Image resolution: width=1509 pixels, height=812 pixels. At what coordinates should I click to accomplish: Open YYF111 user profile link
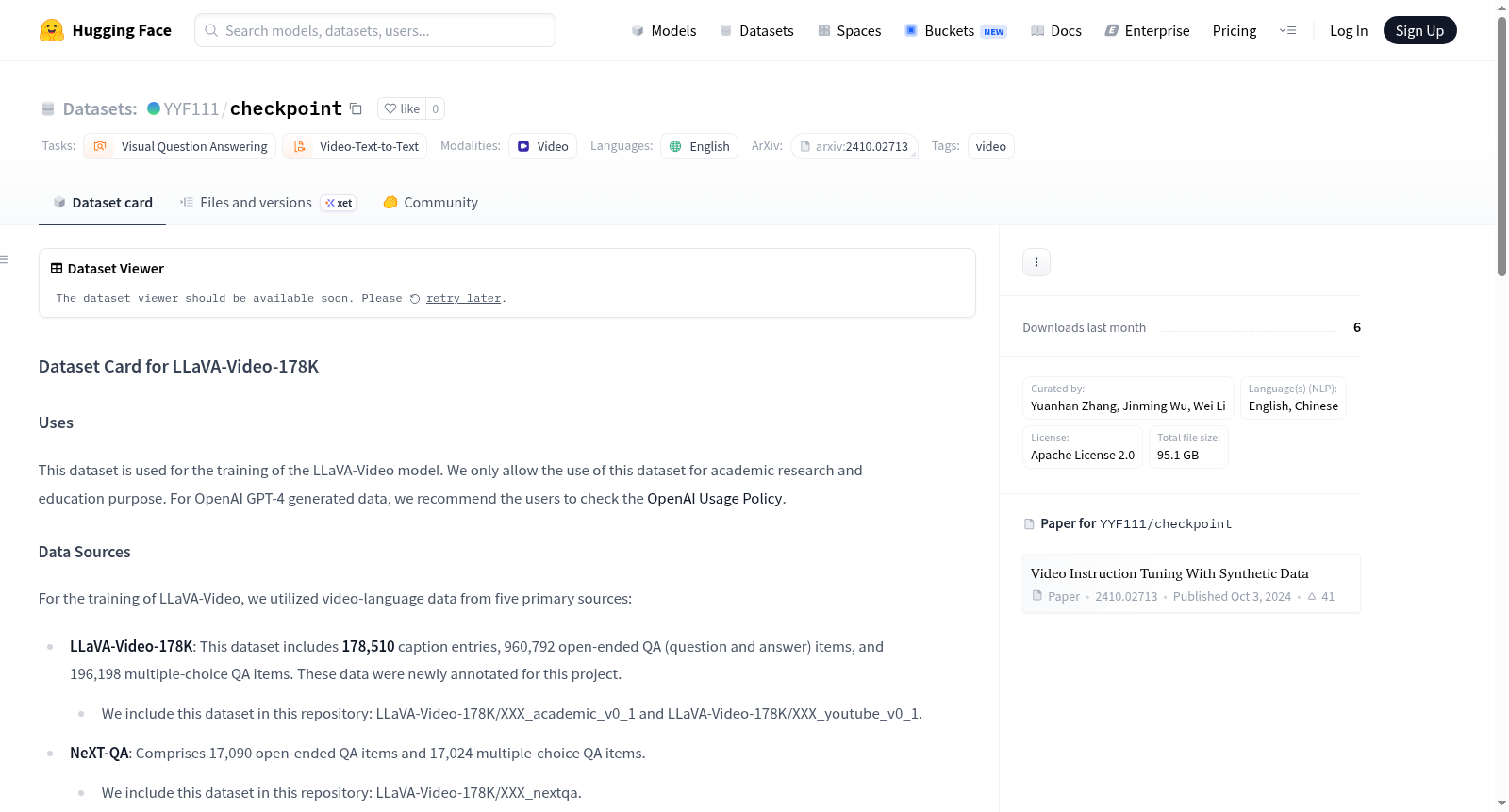pos(191,108)
